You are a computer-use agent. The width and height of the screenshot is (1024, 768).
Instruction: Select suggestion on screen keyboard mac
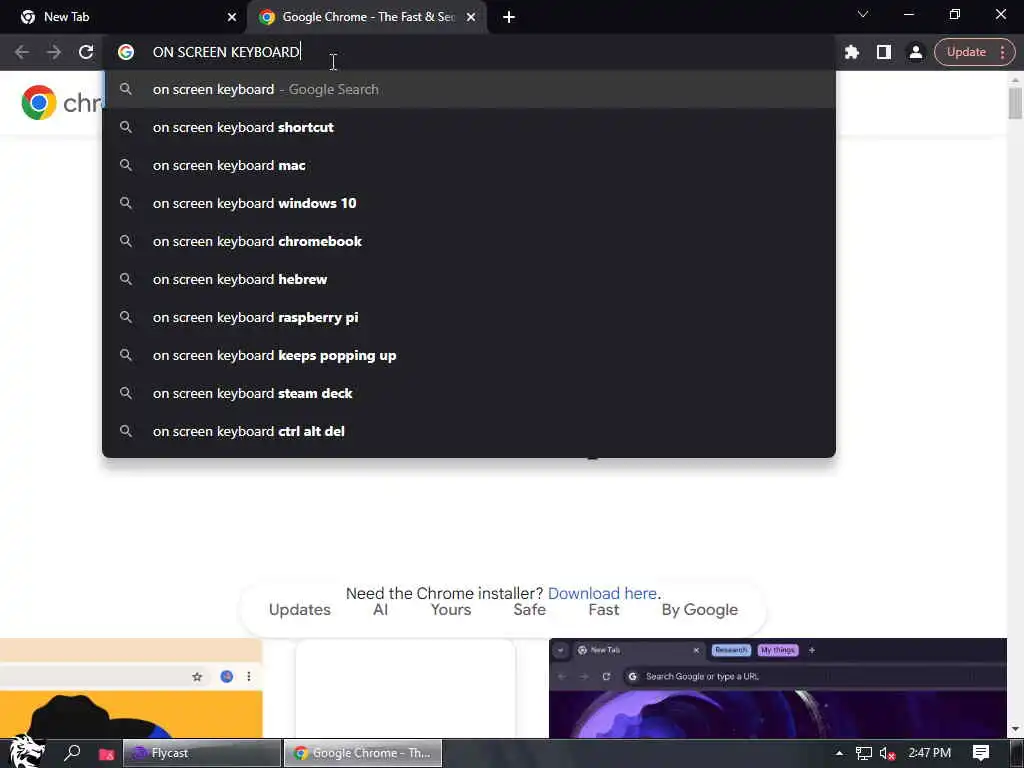tap(469, 165)
